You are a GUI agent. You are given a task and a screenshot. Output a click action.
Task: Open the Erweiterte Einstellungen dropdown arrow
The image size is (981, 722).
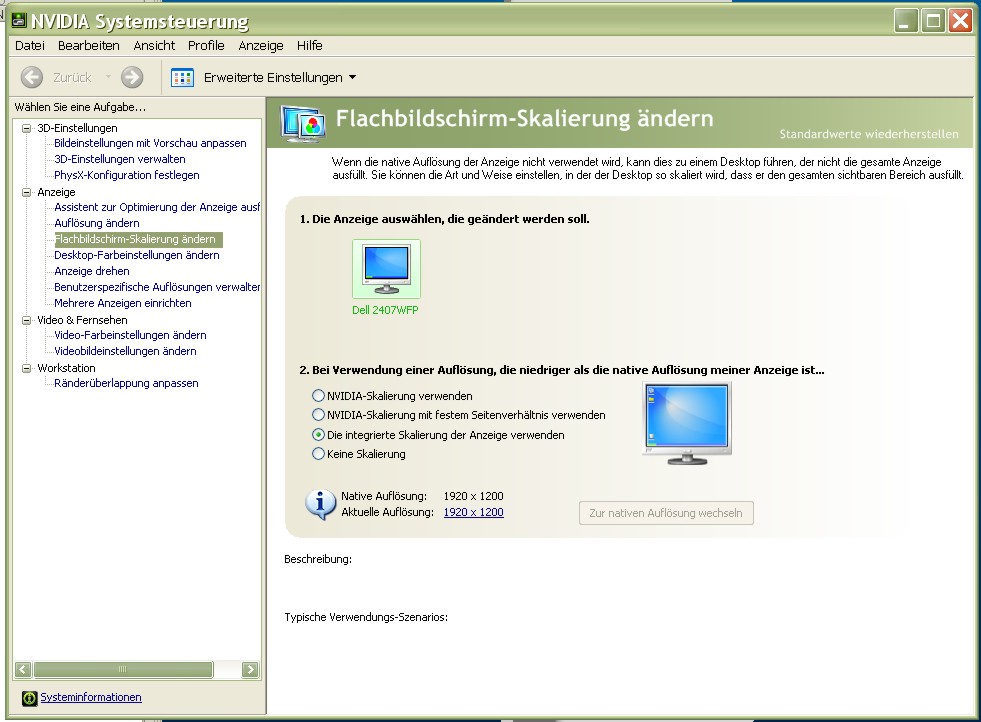click(x=352, y=78)
